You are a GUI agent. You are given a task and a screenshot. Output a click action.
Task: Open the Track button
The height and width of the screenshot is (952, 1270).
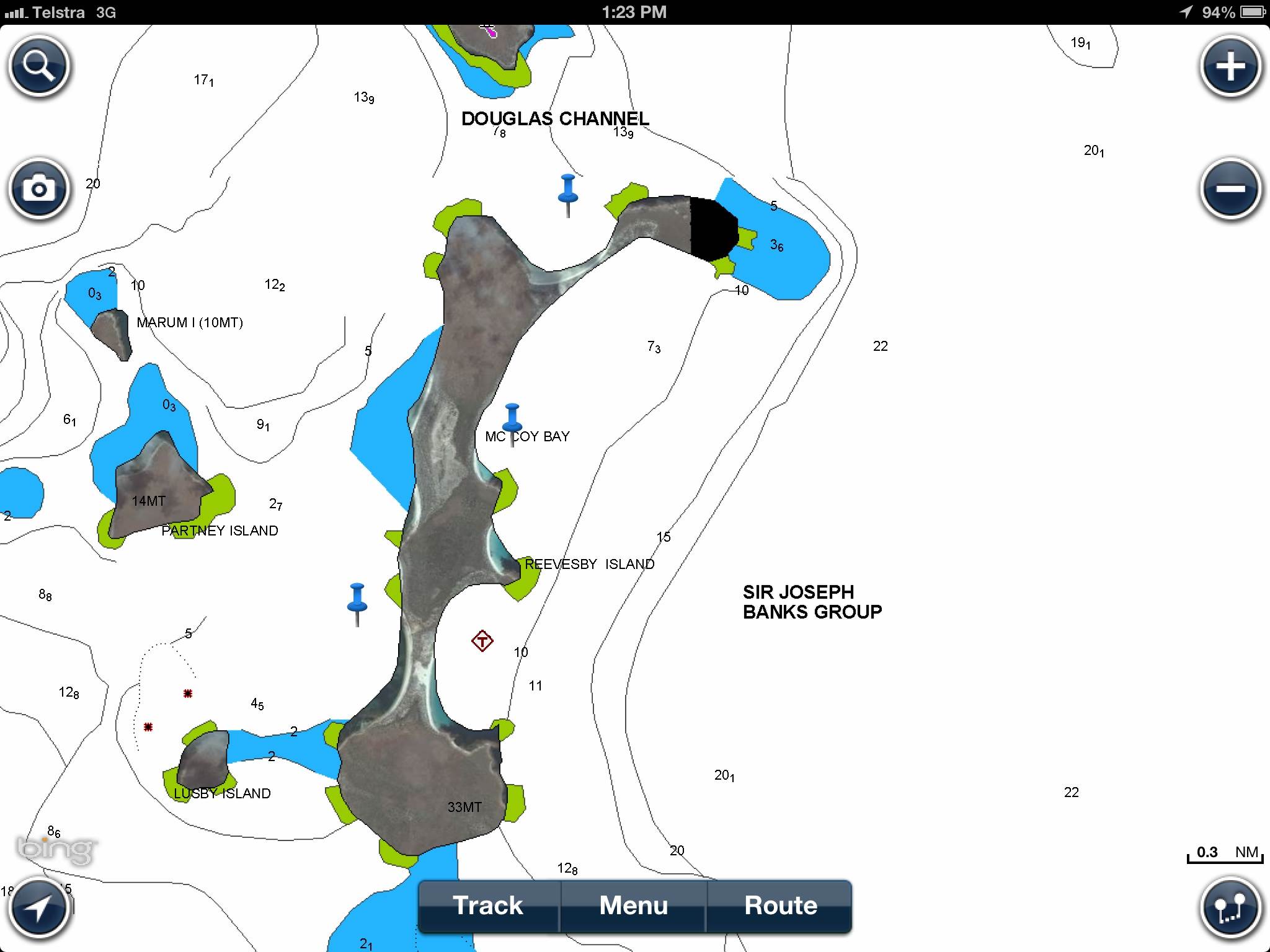pyautogui.click(x=488, y=906)
